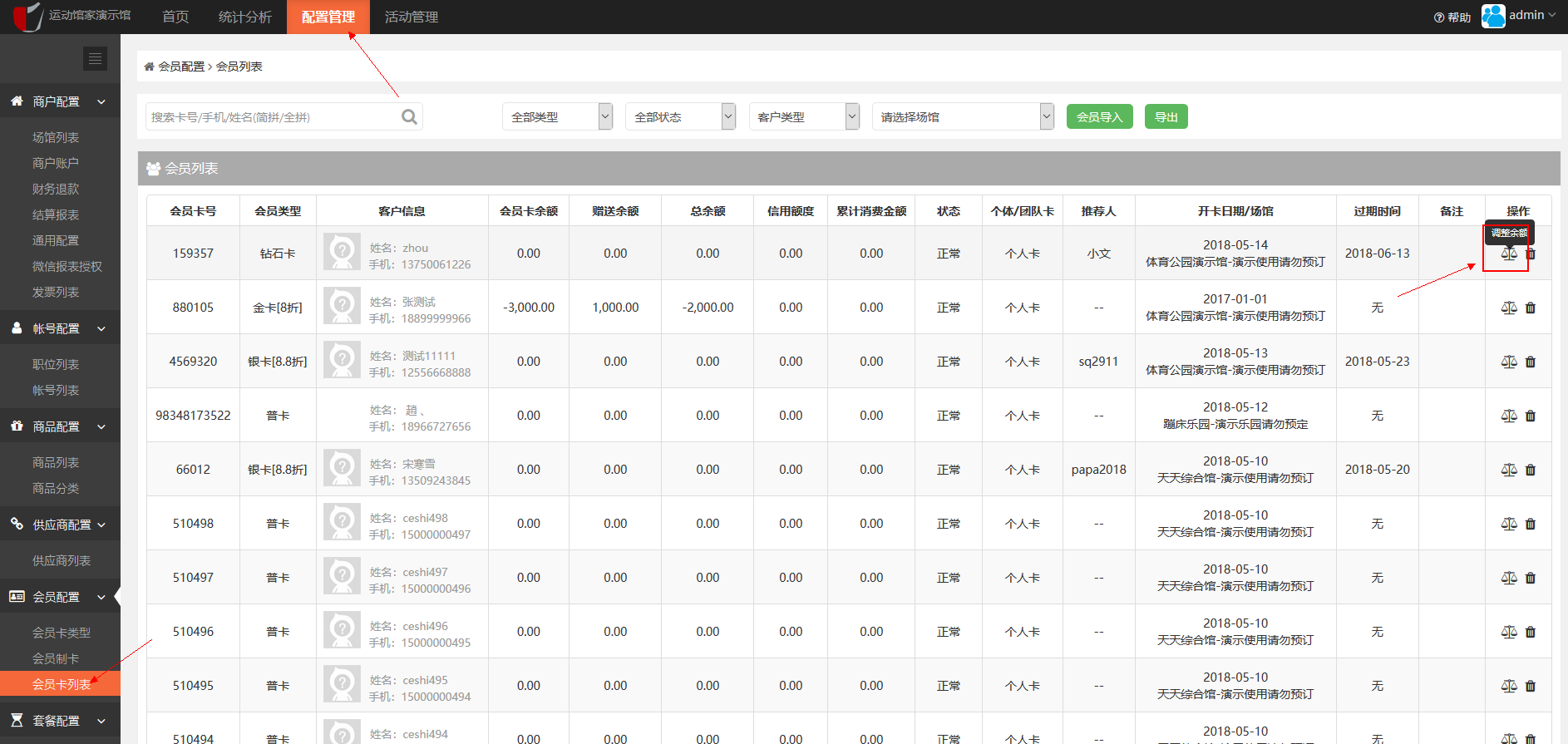Click the admin user avatar icon
1568x744 pixels.
coord(1493,16)
